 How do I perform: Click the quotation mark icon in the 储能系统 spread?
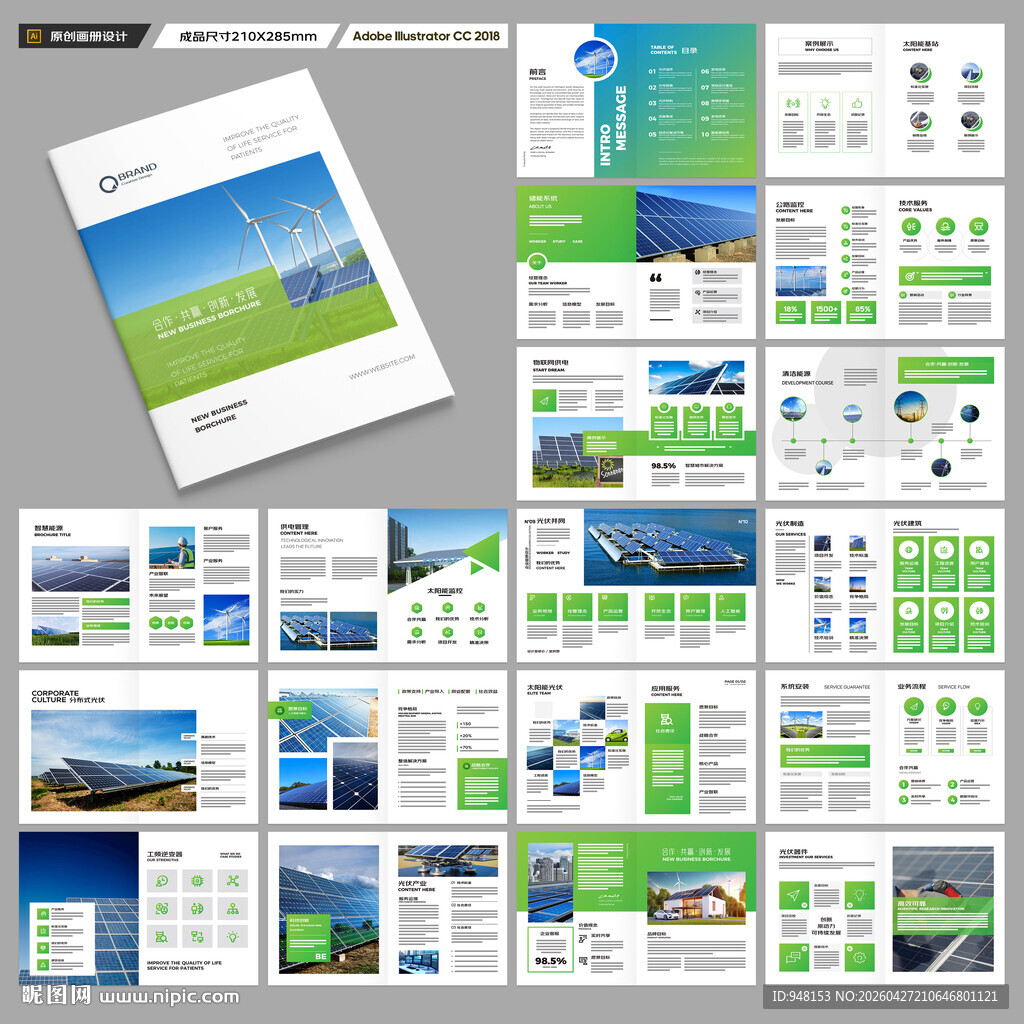click(x=656, y=278)
